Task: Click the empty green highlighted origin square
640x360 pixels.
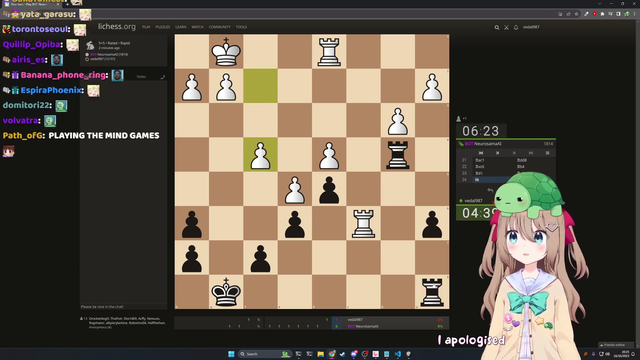Action: click(x=260, y=86)
